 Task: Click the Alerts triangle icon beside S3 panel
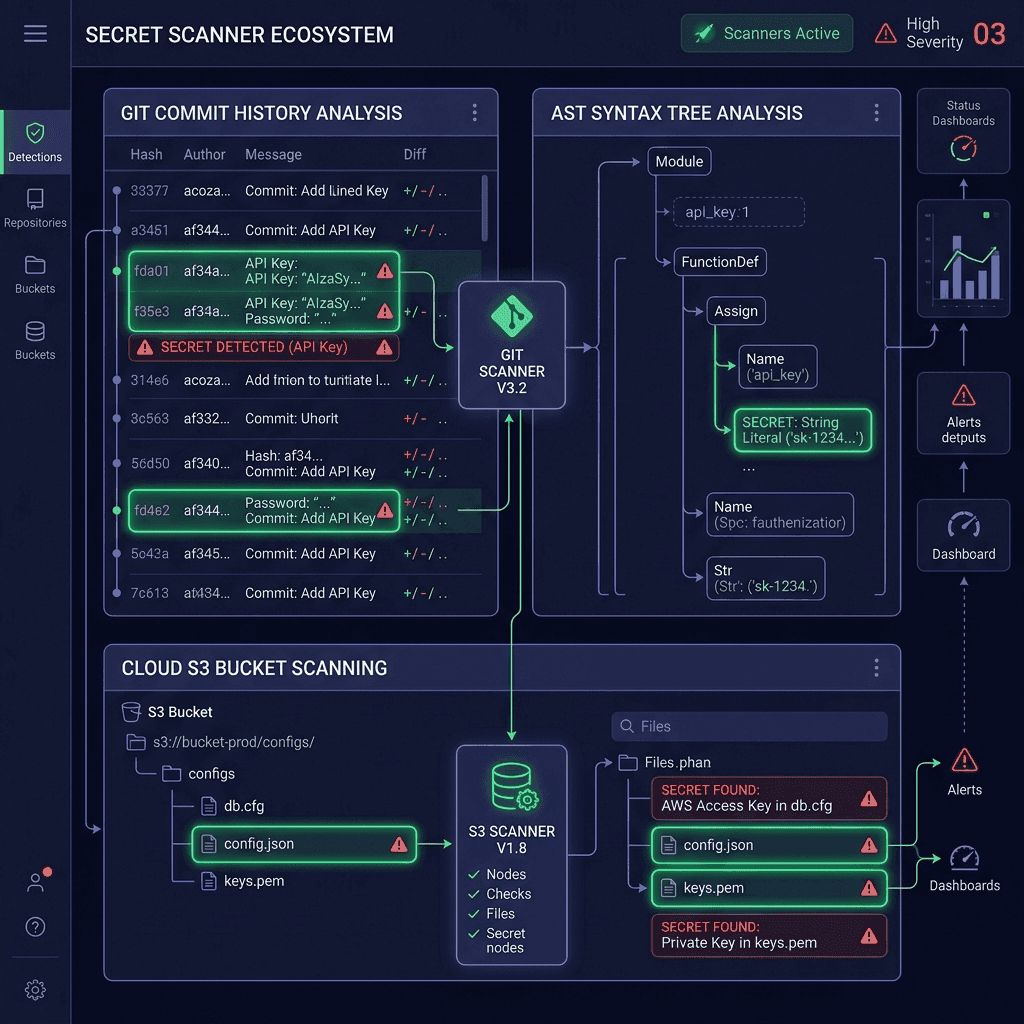(x=965, y=760)
